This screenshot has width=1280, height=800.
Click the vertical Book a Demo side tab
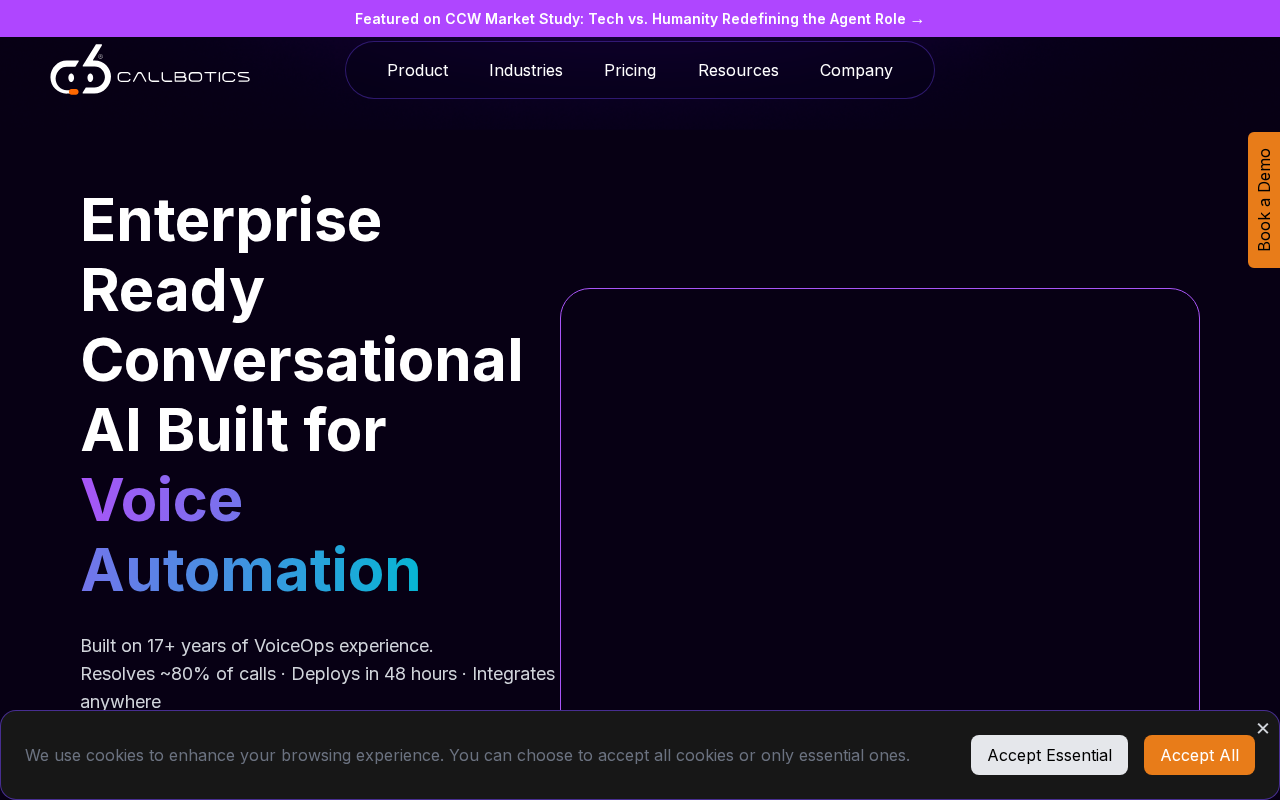1264,200
